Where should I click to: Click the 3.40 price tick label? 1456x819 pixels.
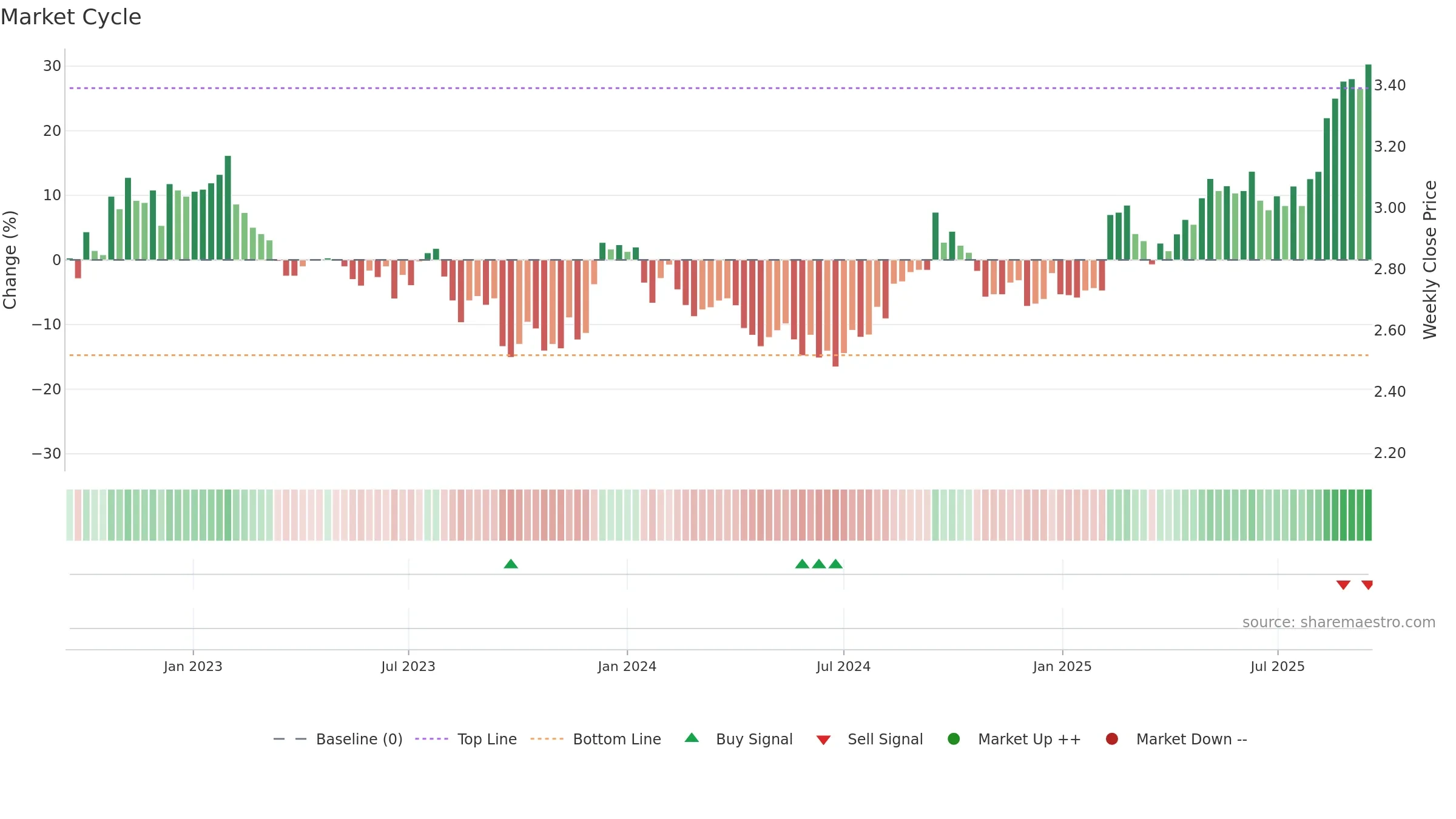point(1390,86)
